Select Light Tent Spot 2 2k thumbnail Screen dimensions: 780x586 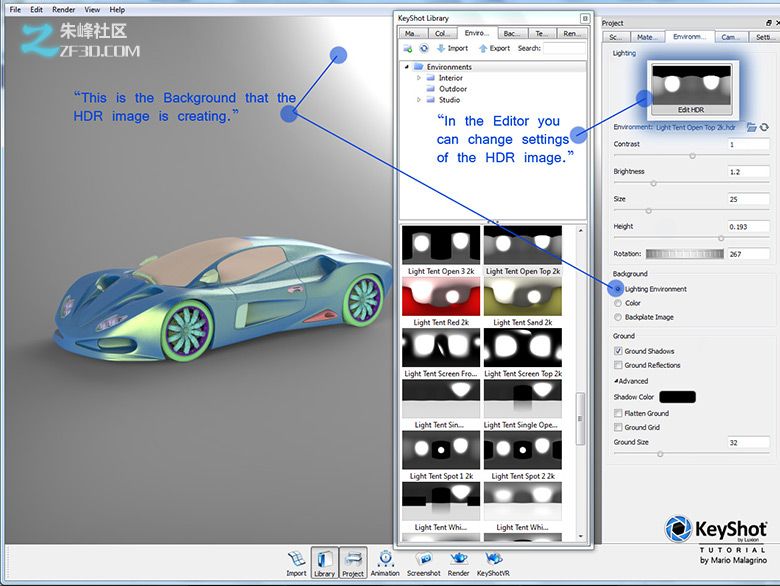(523, 450)
